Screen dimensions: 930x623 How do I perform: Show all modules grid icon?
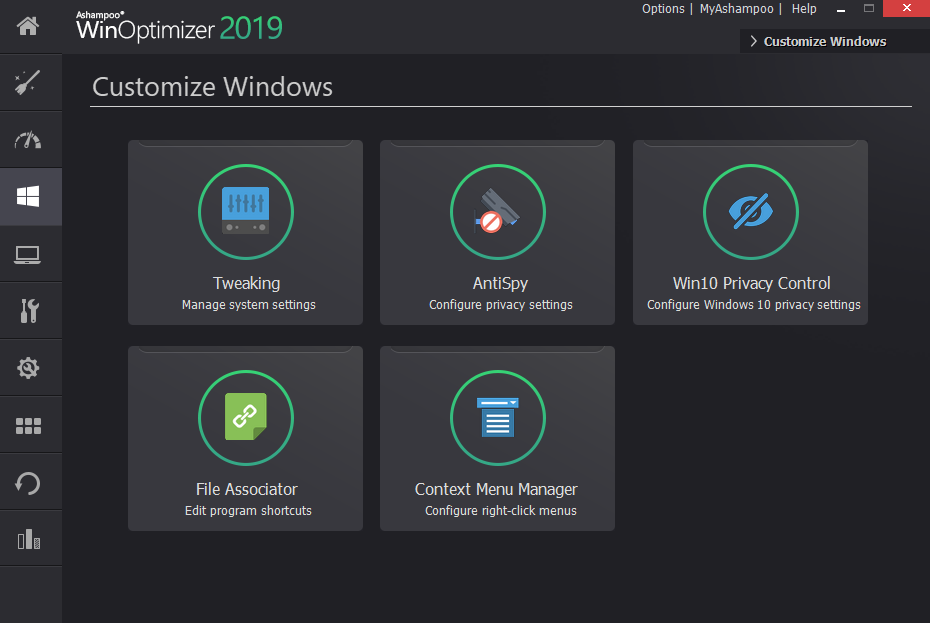28,425
